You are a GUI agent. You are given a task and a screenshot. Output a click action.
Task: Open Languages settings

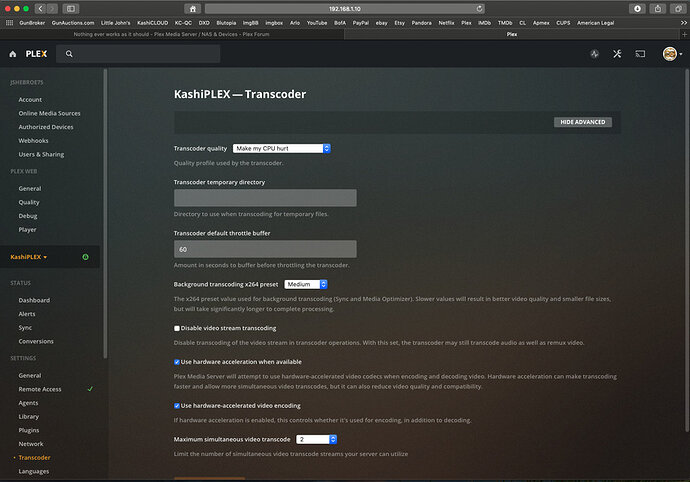click(x=33, y=471)
